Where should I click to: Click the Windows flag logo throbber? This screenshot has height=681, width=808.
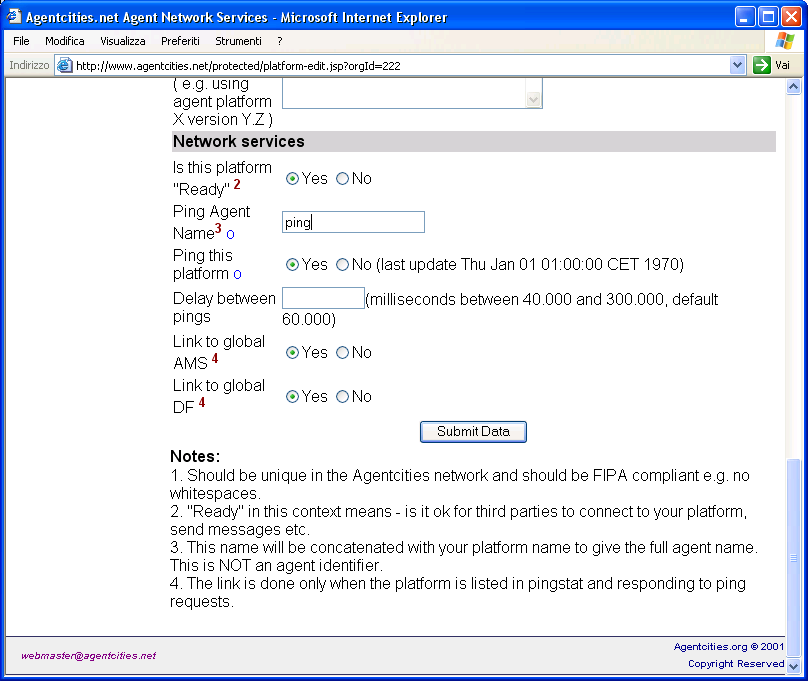click(785, 41)
